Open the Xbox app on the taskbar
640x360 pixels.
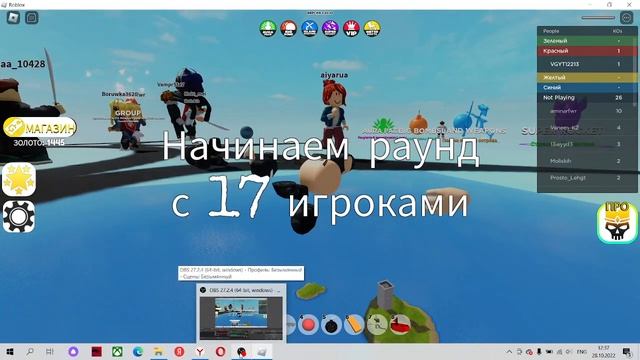click(118, 351)
